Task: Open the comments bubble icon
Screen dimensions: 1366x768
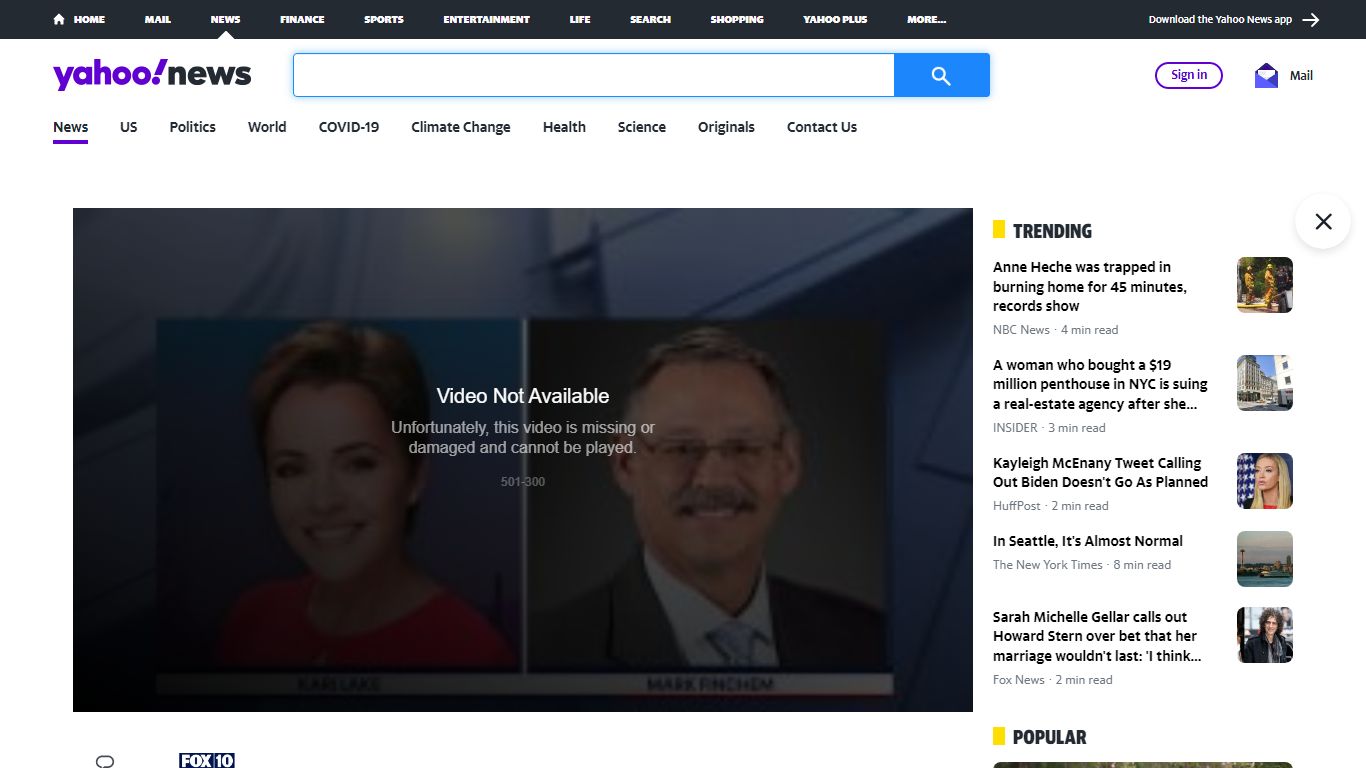Action: pos(105,761)
